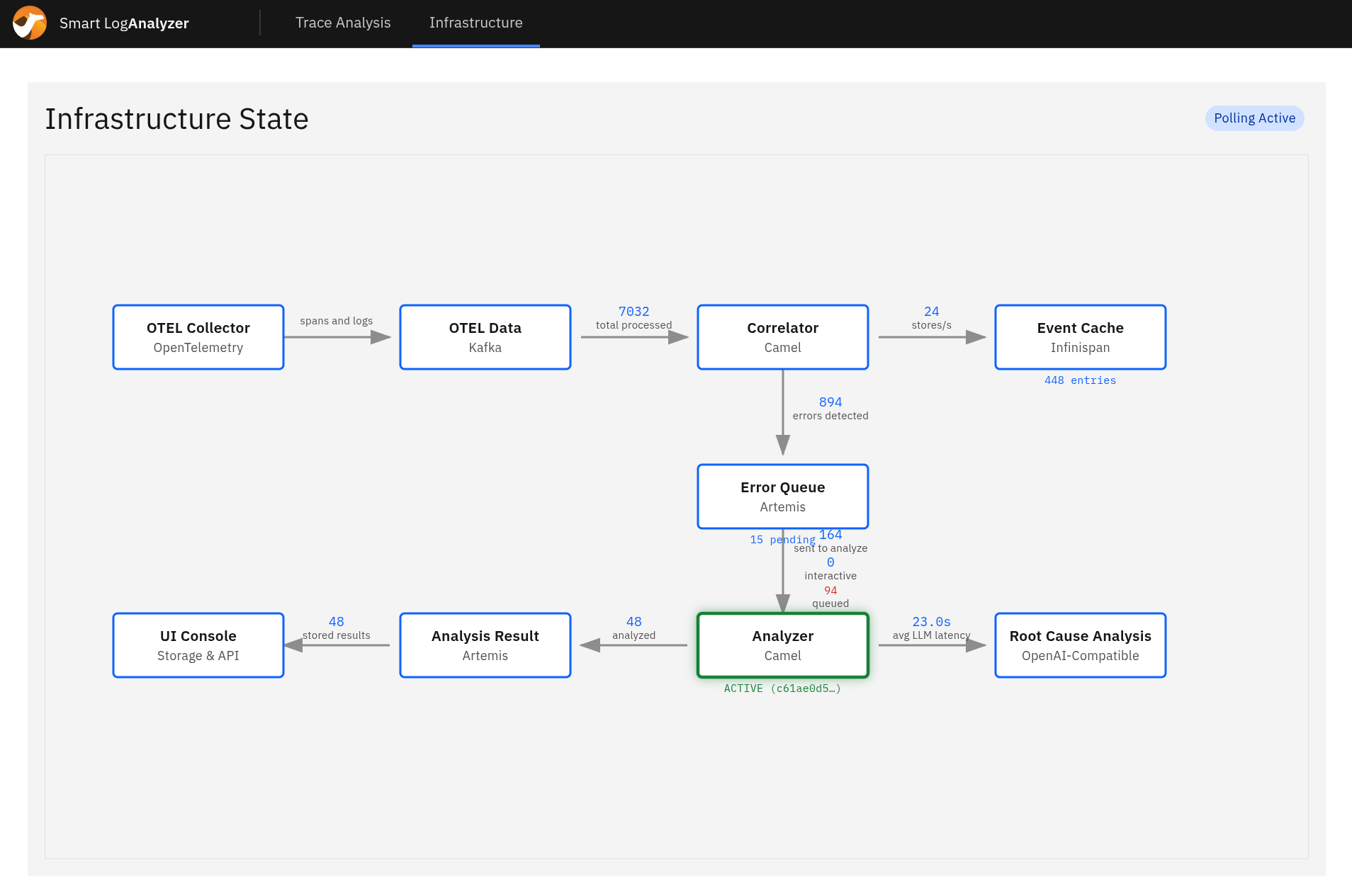
Task: Click the 'stores/s' edge label
Action: click(x=932, y=325)
